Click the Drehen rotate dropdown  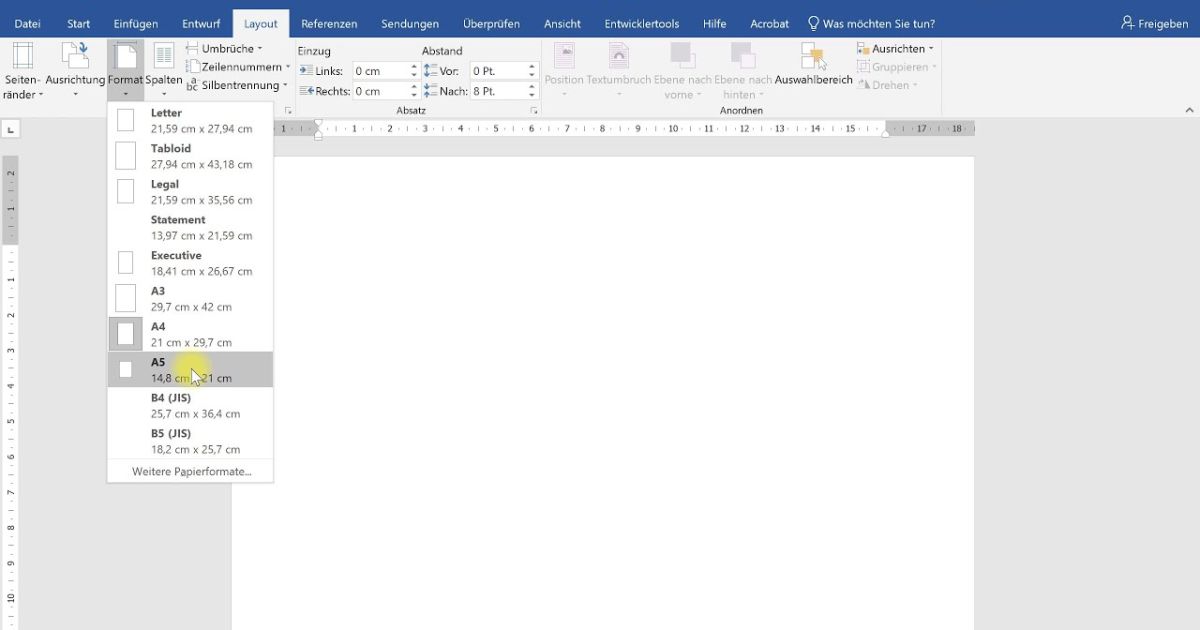pyautogui.click(x=888, y=85)
